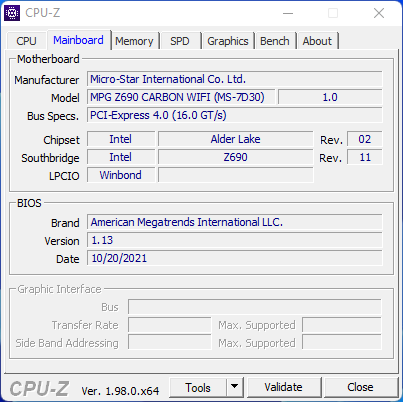This screenshot has height=402, width=403.
Task: Click the CPU-Z logo at bottom left
Action: tap(39, 389)
